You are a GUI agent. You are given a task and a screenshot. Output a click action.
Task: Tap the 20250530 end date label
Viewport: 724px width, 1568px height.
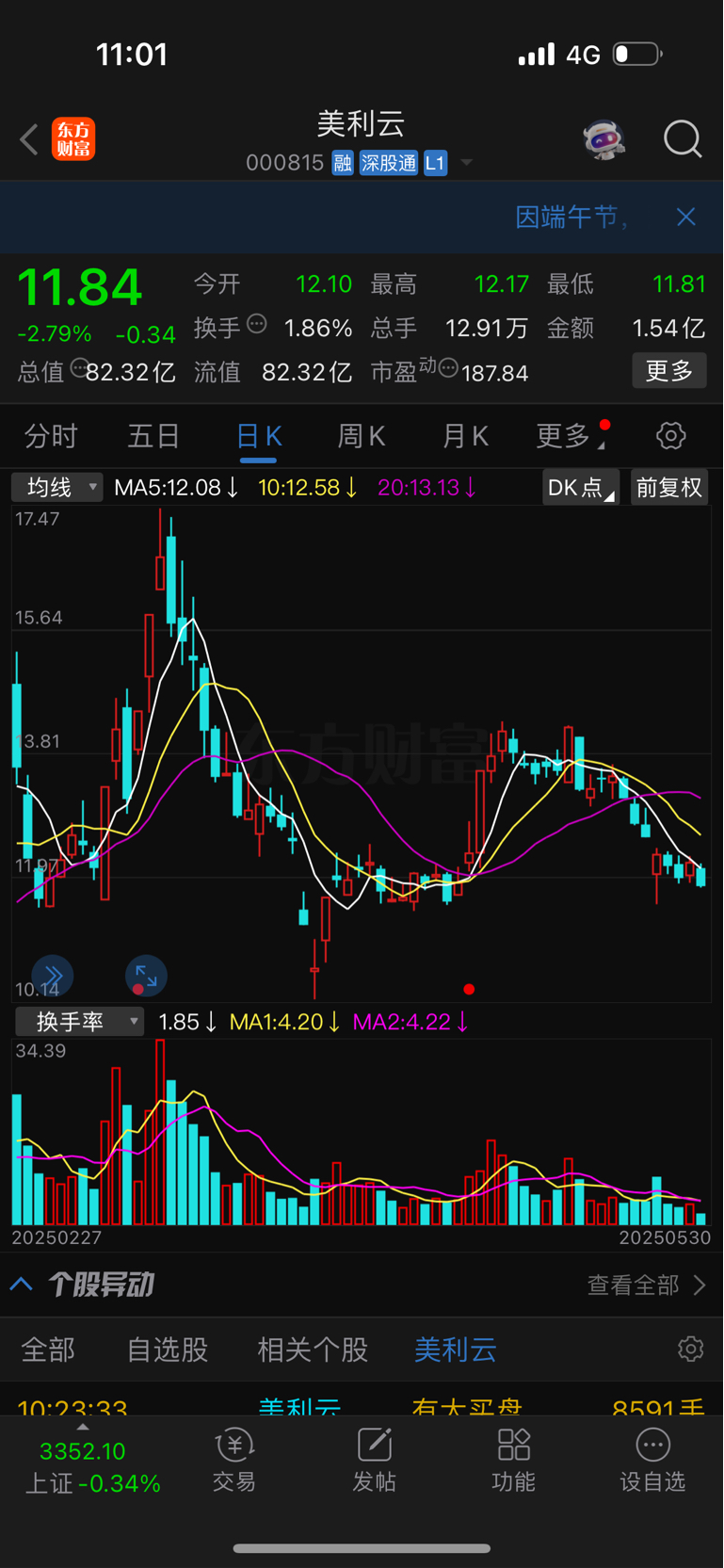(665, 1237)
